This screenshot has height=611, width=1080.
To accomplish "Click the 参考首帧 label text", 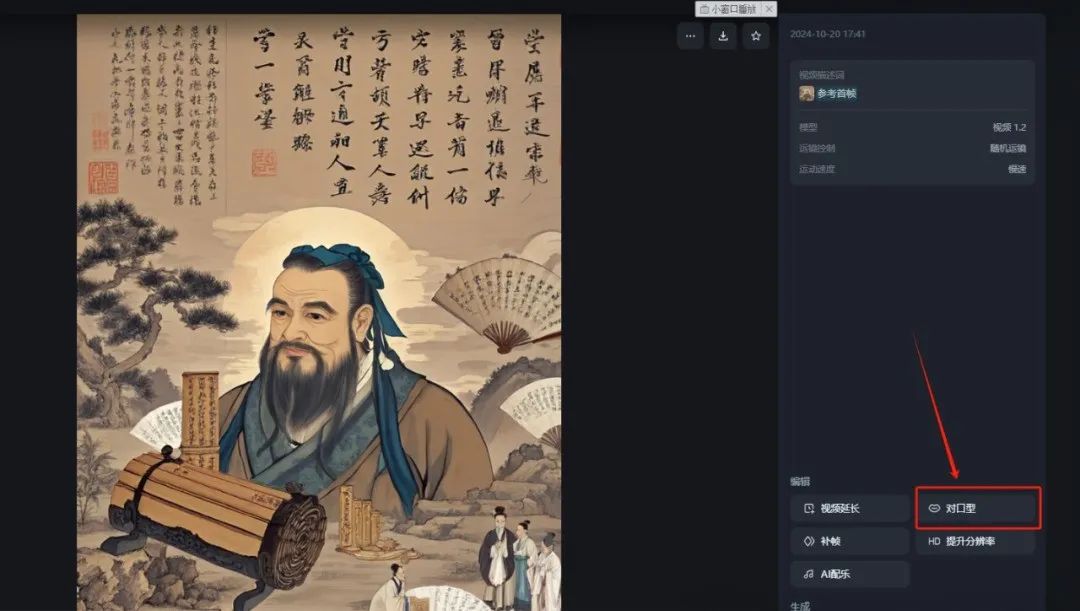I will pos(837,94).
